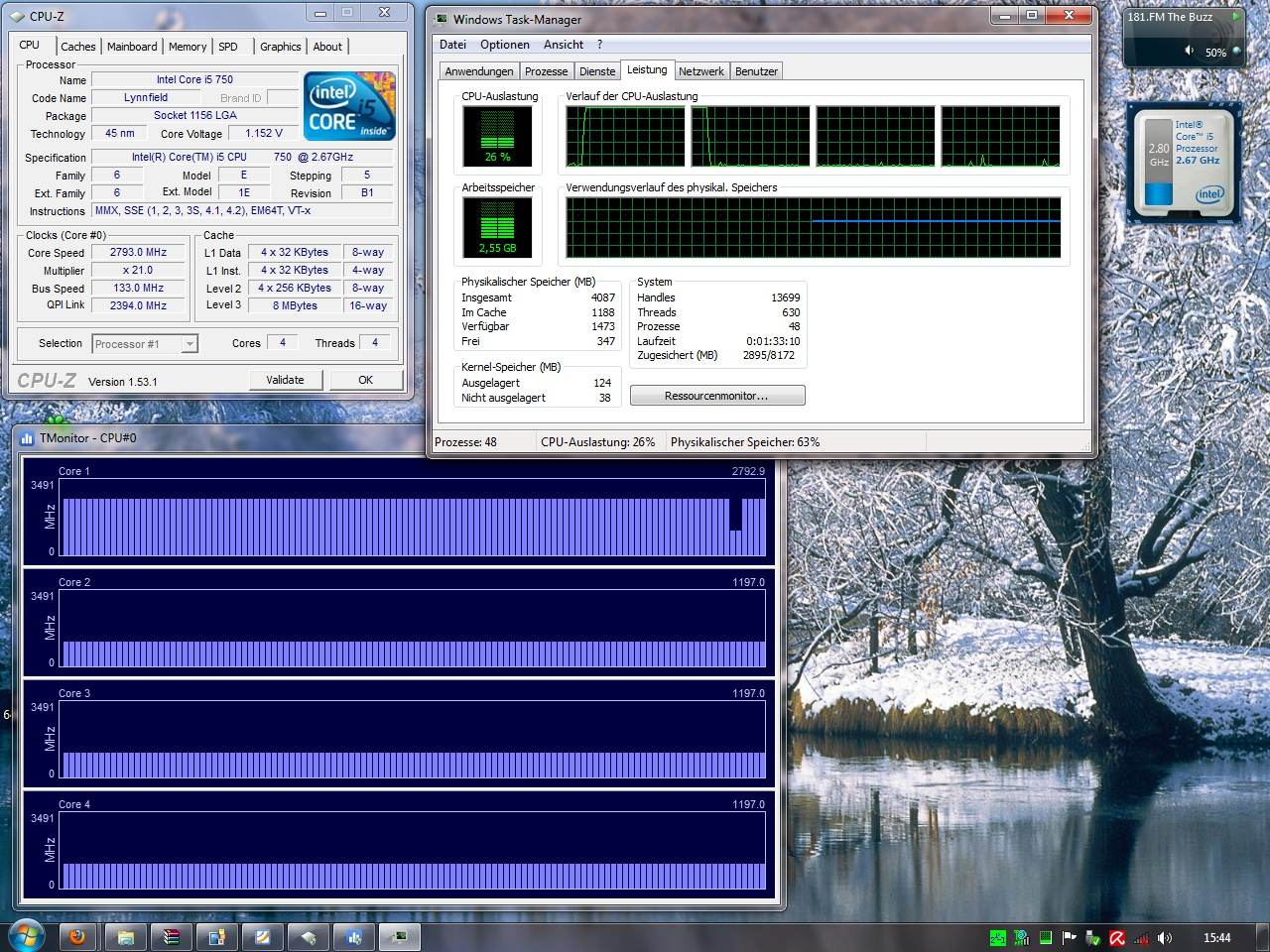Viewport: 1270px width, 952px height.
Task: Click the physical memory usage history graph
Action: pos(814,227)
